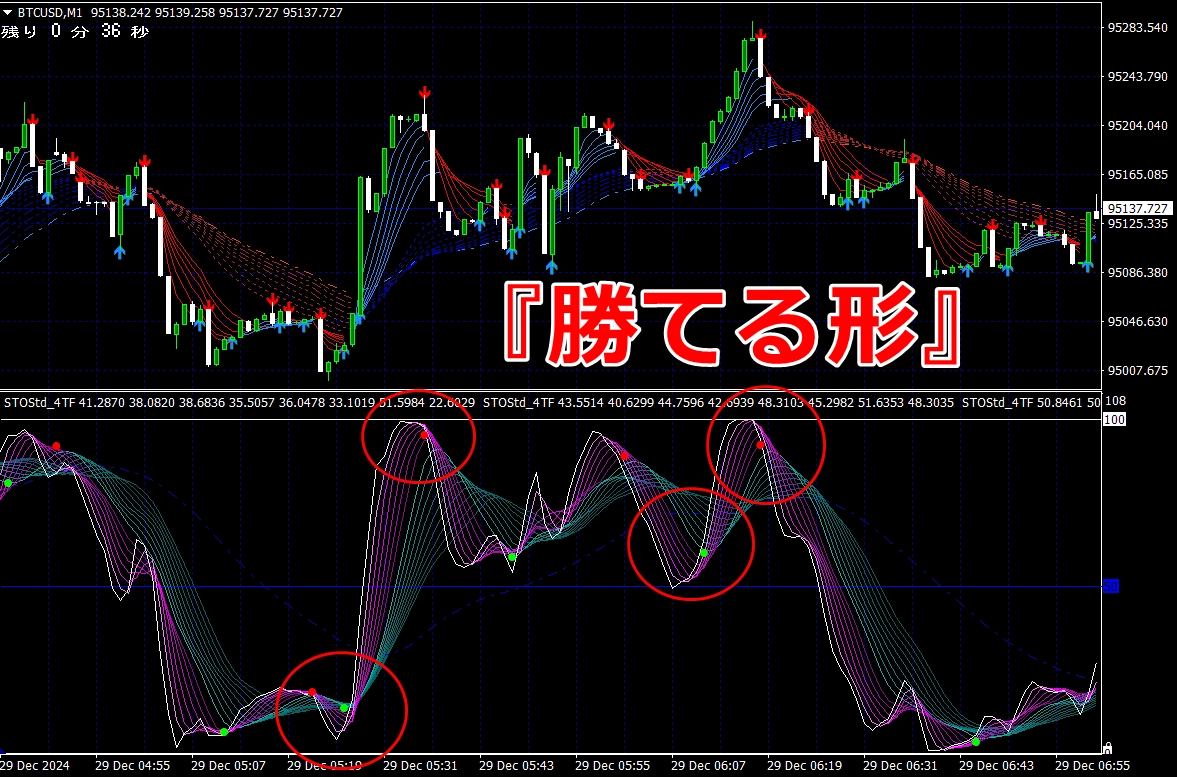This screenshot has height=777, width=1177.
Task: Click the 29 Dec 06:31 time label
Action: click(901, 766)
